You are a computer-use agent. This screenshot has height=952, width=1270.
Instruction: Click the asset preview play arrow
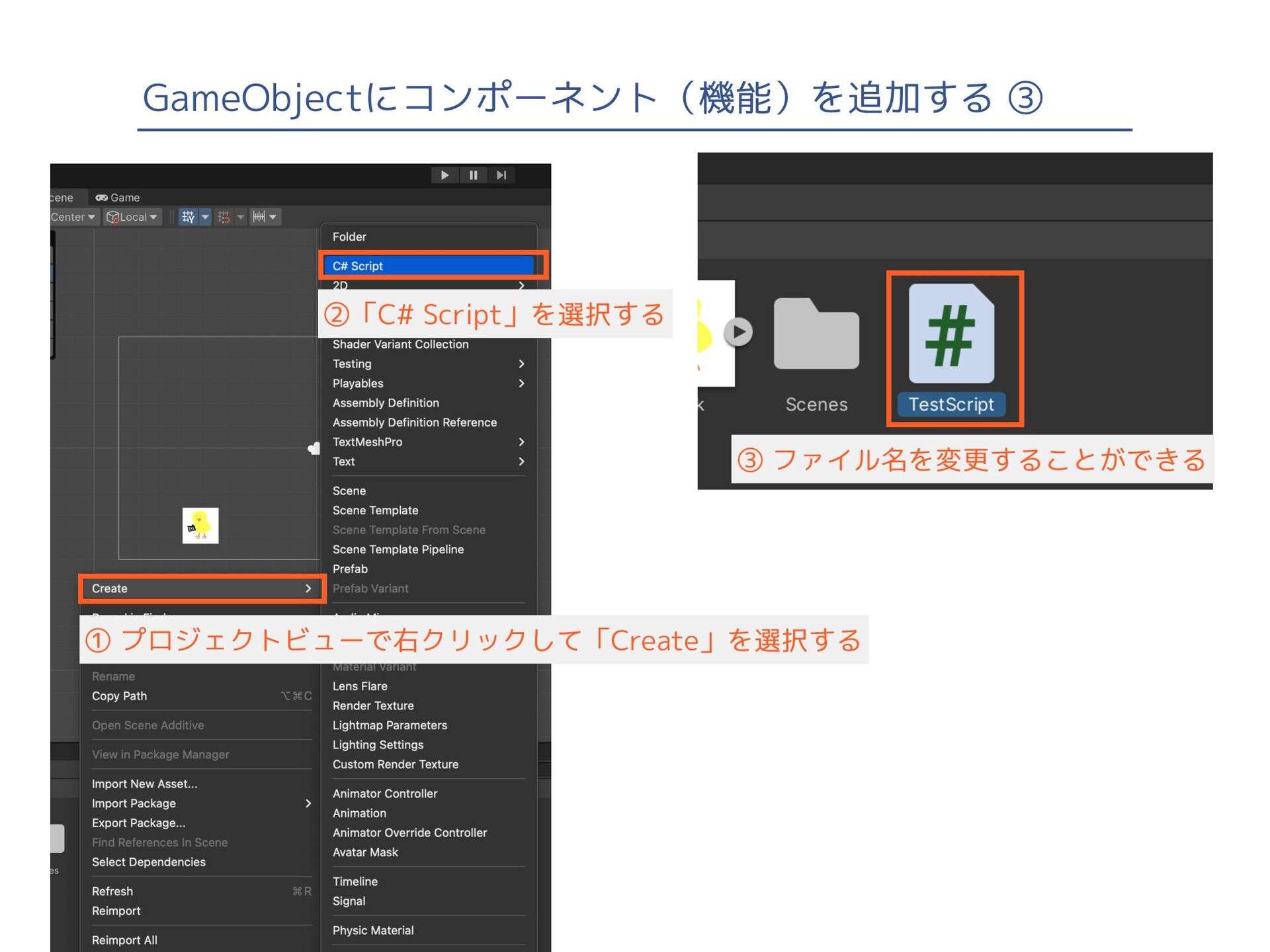pyautogui.click(x=738, y=332)
